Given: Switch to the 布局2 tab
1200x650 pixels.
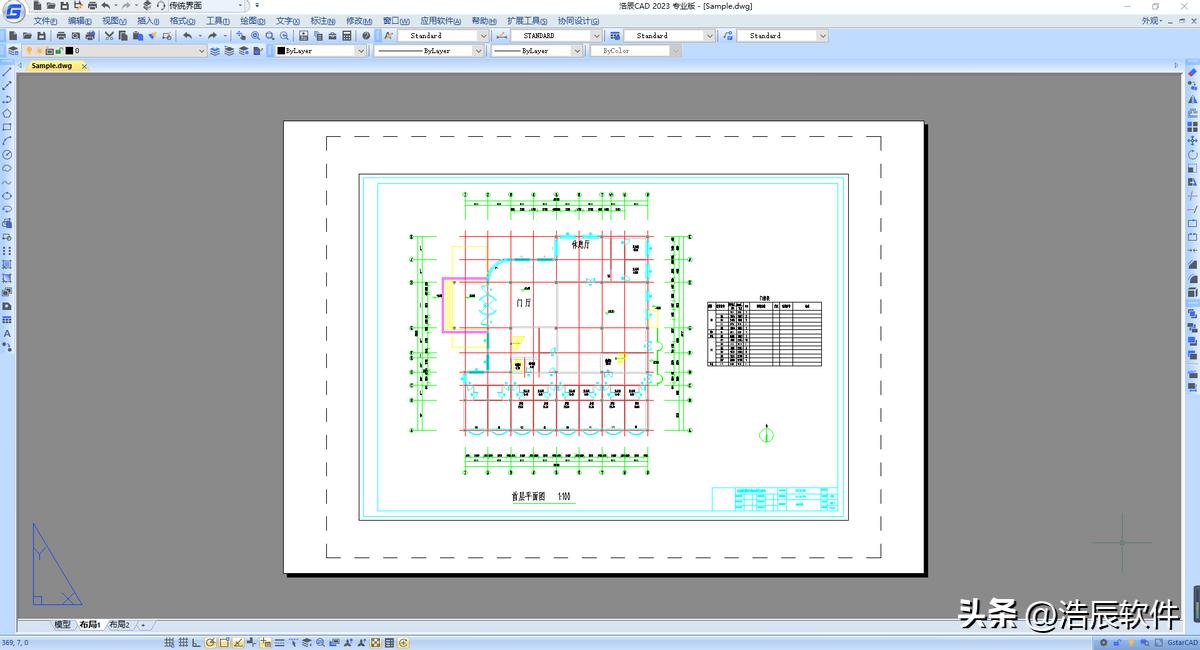Looking at the screenshot, I should pyautogui.click(x=118, y=623).
